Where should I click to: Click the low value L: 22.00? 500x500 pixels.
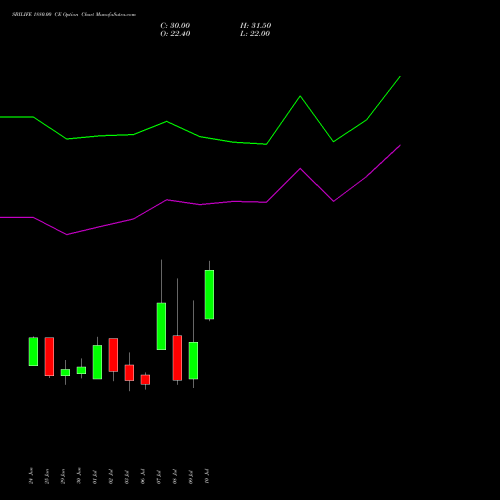pos(255,34)
